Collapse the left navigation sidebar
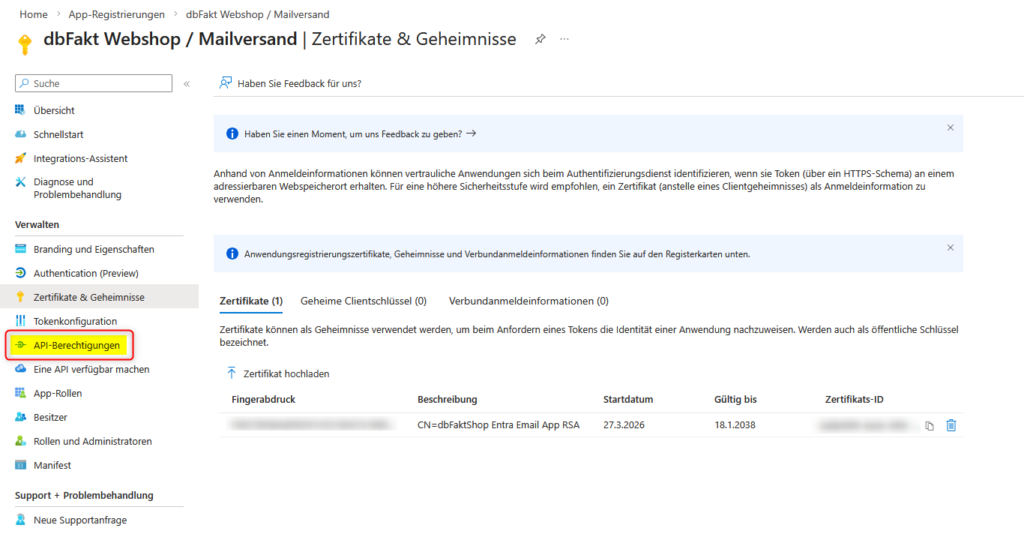Screen dimensions: 1024x540 187,84
